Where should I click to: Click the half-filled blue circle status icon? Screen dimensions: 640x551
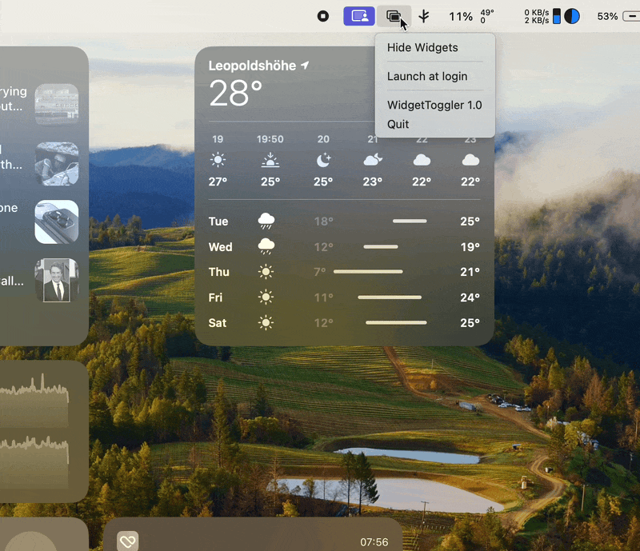572,16
